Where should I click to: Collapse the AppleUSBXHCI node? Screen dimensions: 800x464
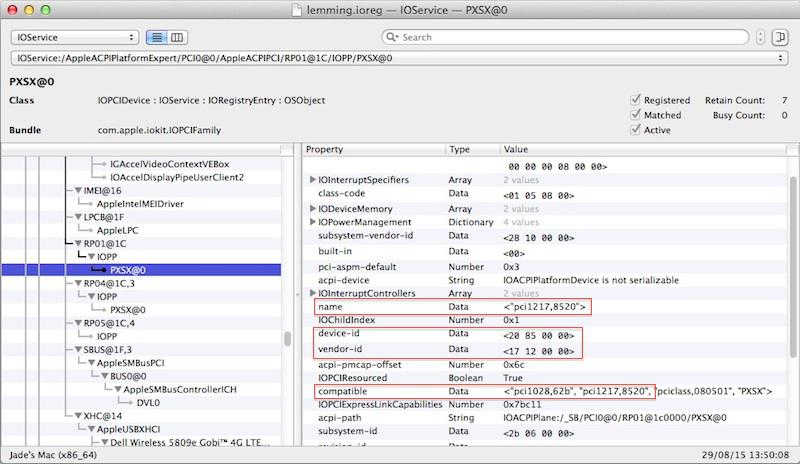pyautogui.click(x=91, y=429)
